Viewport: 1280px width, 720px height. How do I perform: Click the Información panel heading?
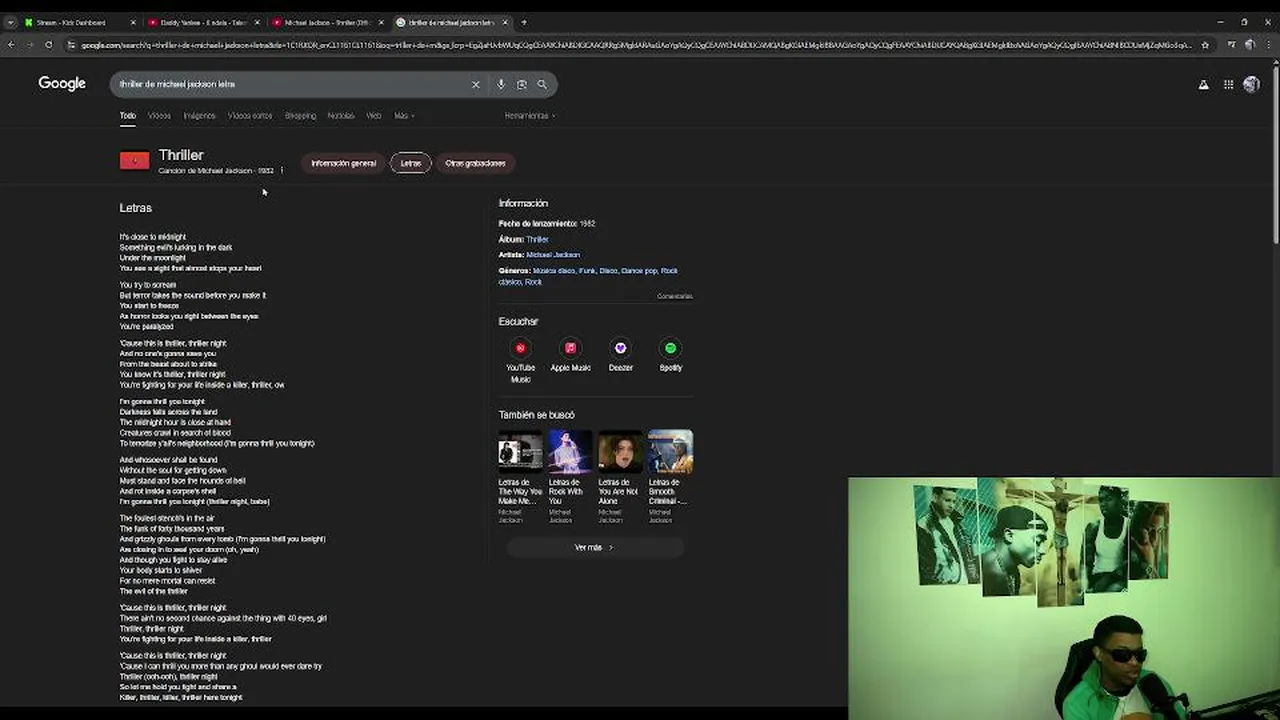(523, 203)
